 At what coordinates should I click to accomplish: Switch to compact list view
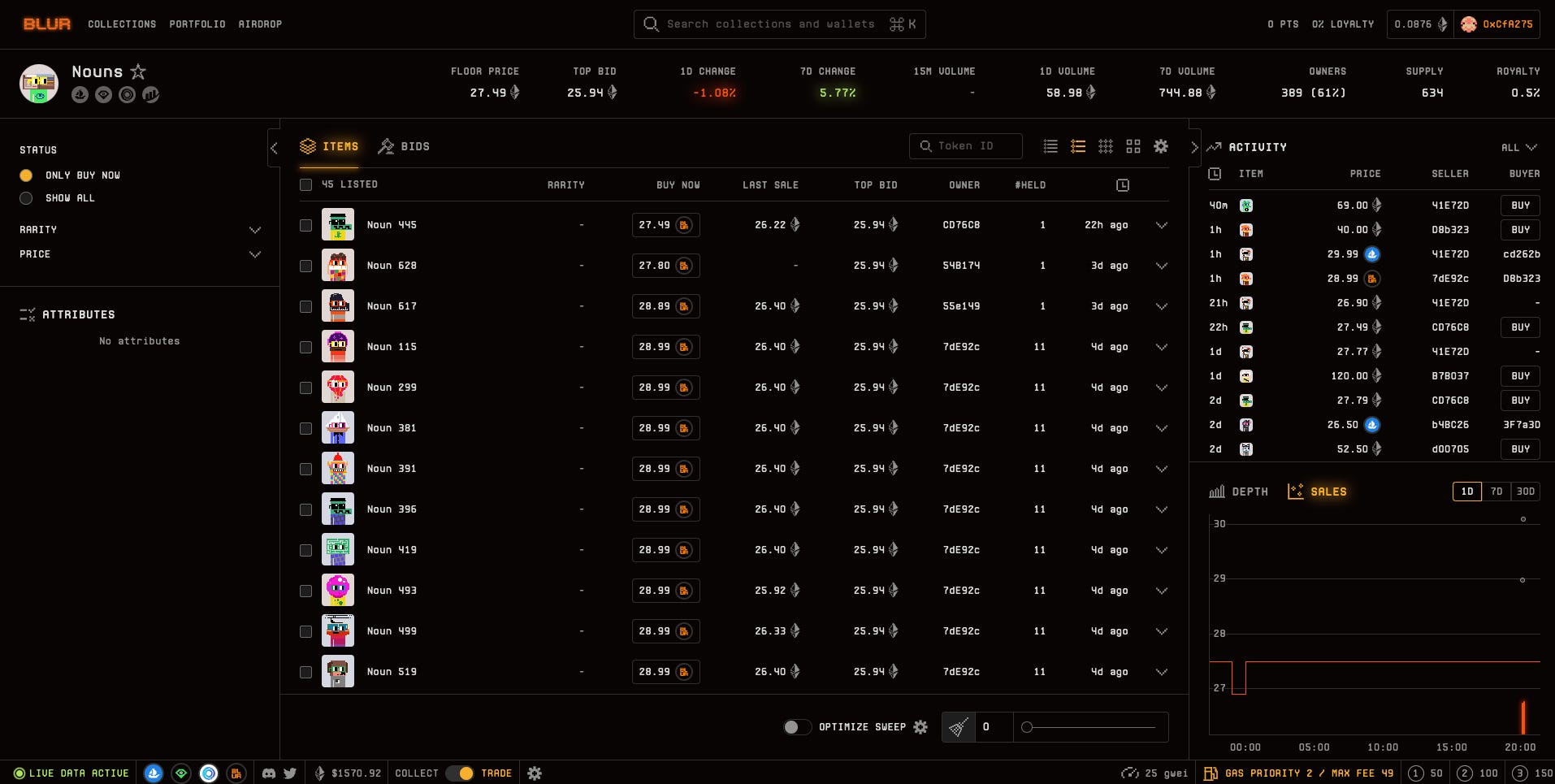[x=1050, y=146]
